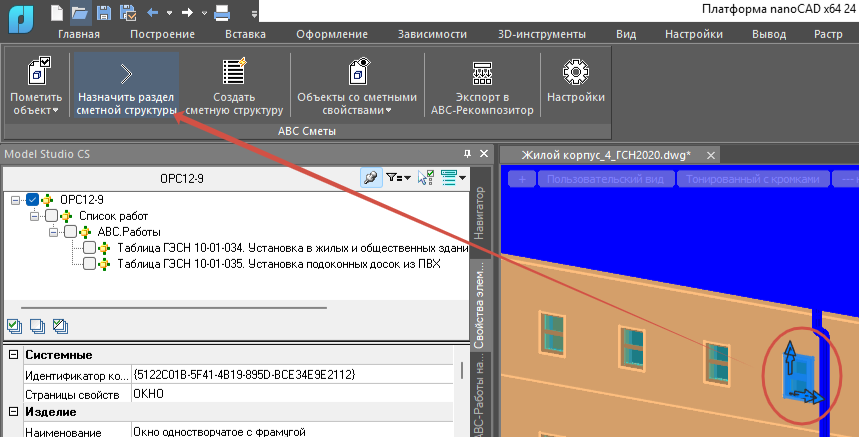This screenshot has width=859, height=437.
Task: Pin the Model Studio CS panel
Action: [x=467, y=154]
